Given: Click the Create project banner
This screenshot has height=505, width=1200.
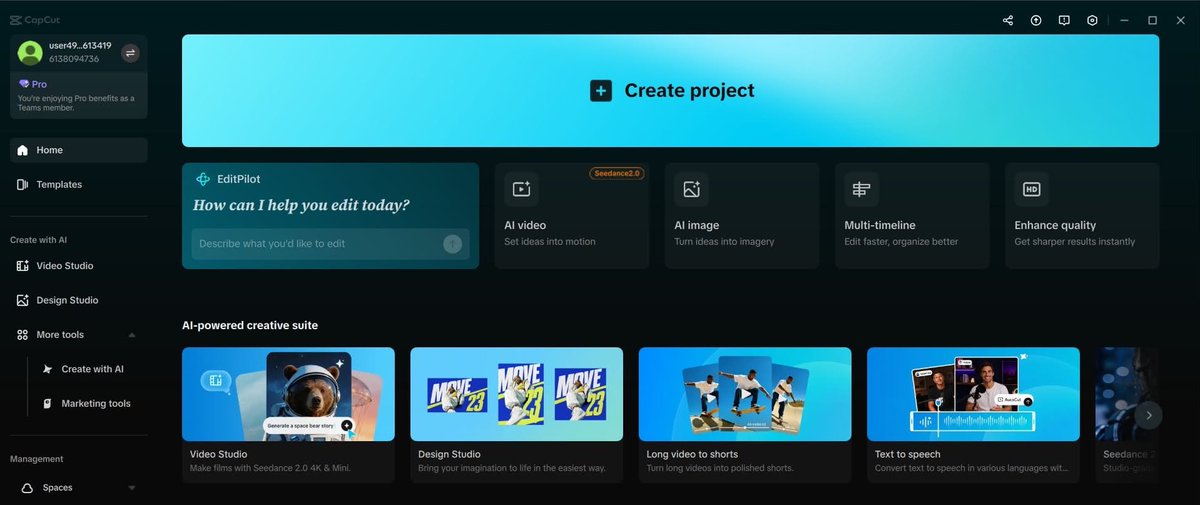Looking at the screenshot, I should 670,91.
